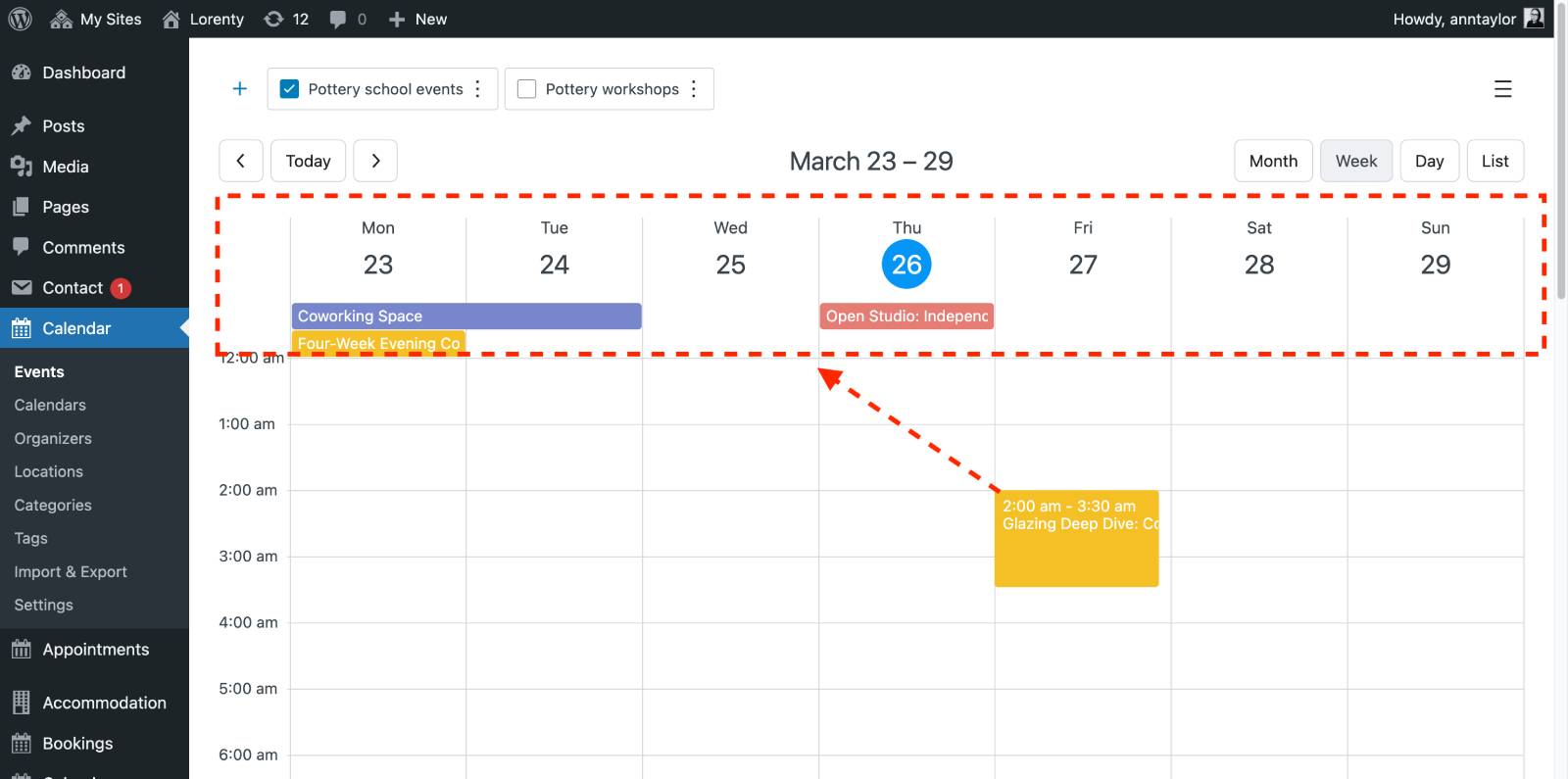
Task: Switch to Week view
Action: click(1356, 161)
